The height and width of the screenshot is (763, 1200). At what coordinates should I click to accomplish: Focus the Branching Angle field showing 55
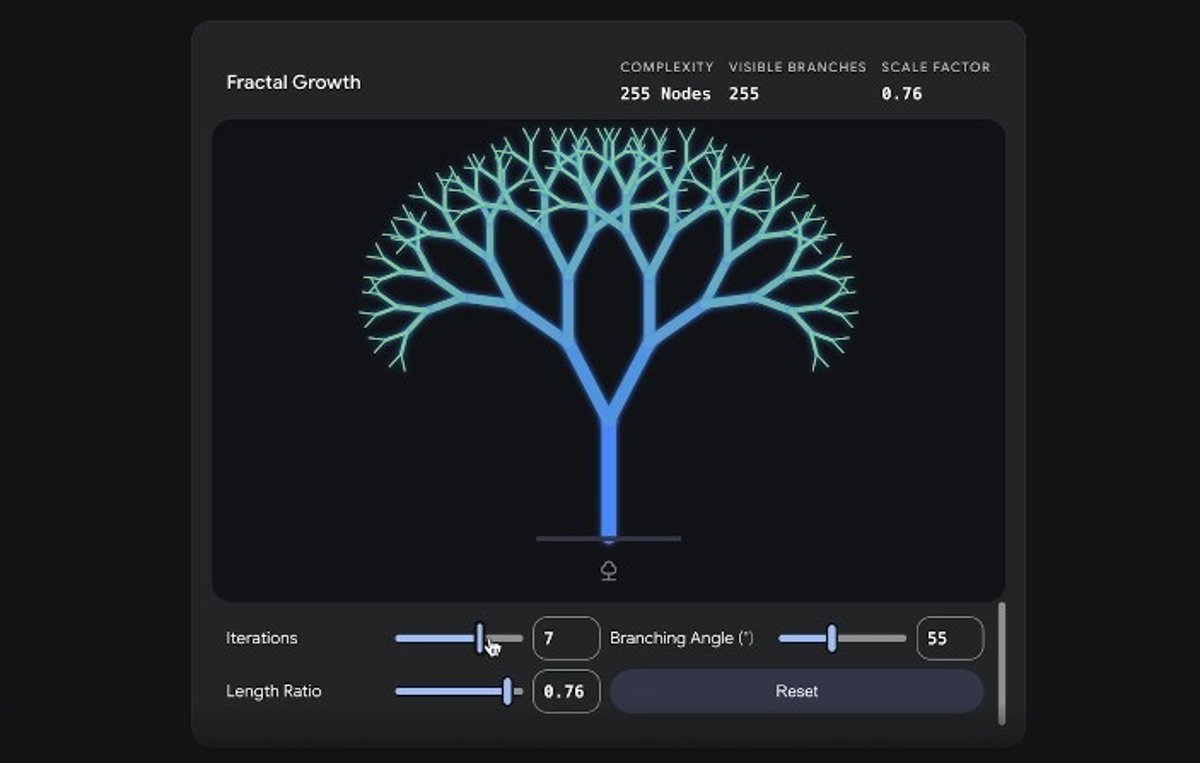[949, 638]
